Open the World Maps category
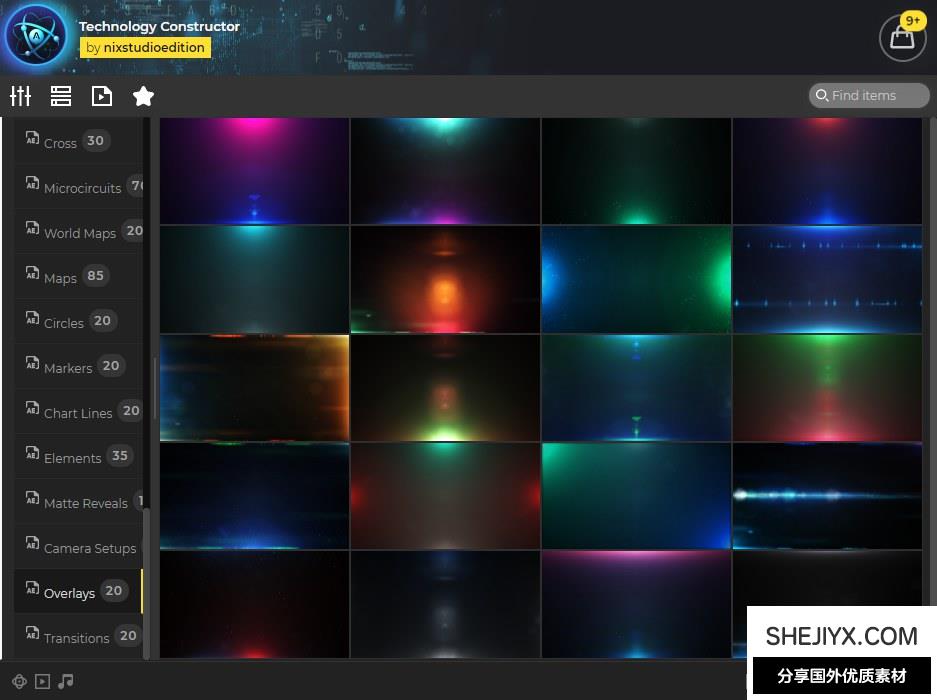Screen dimensions: 937x700 click(79, 233)
